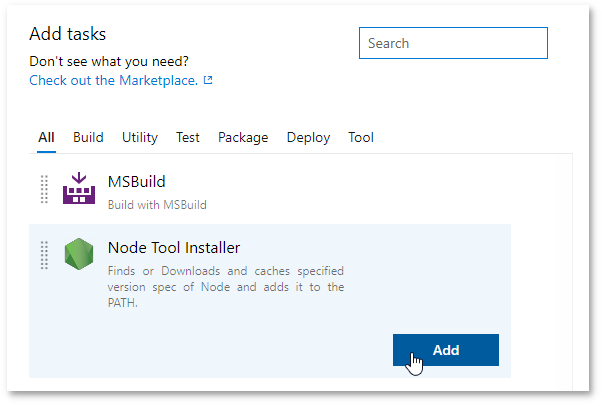The image size is (602, 406).
Task: Grab the drag handle of the MSBuild task
Action: (x=44, y=189)
